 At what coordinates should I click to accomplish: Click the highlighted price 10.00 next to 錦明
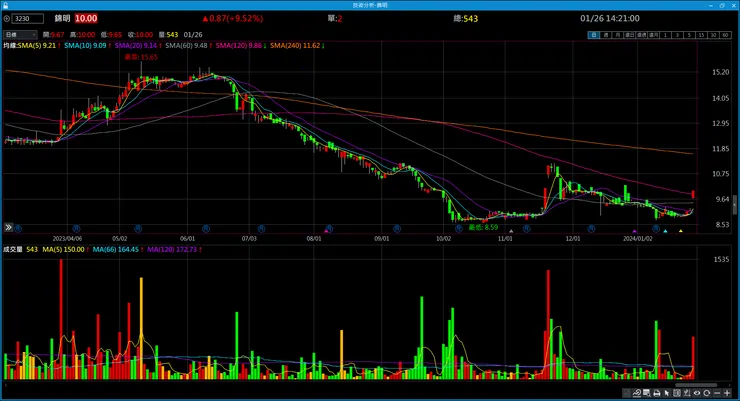tap(86, 18)
